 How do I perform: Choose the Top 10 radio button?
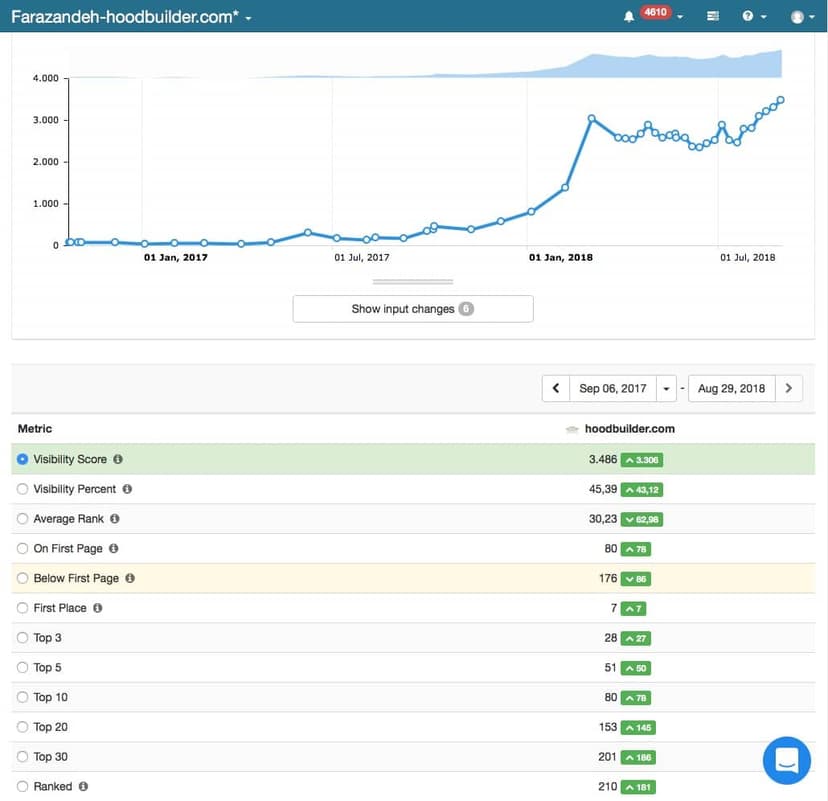point(23,697)
